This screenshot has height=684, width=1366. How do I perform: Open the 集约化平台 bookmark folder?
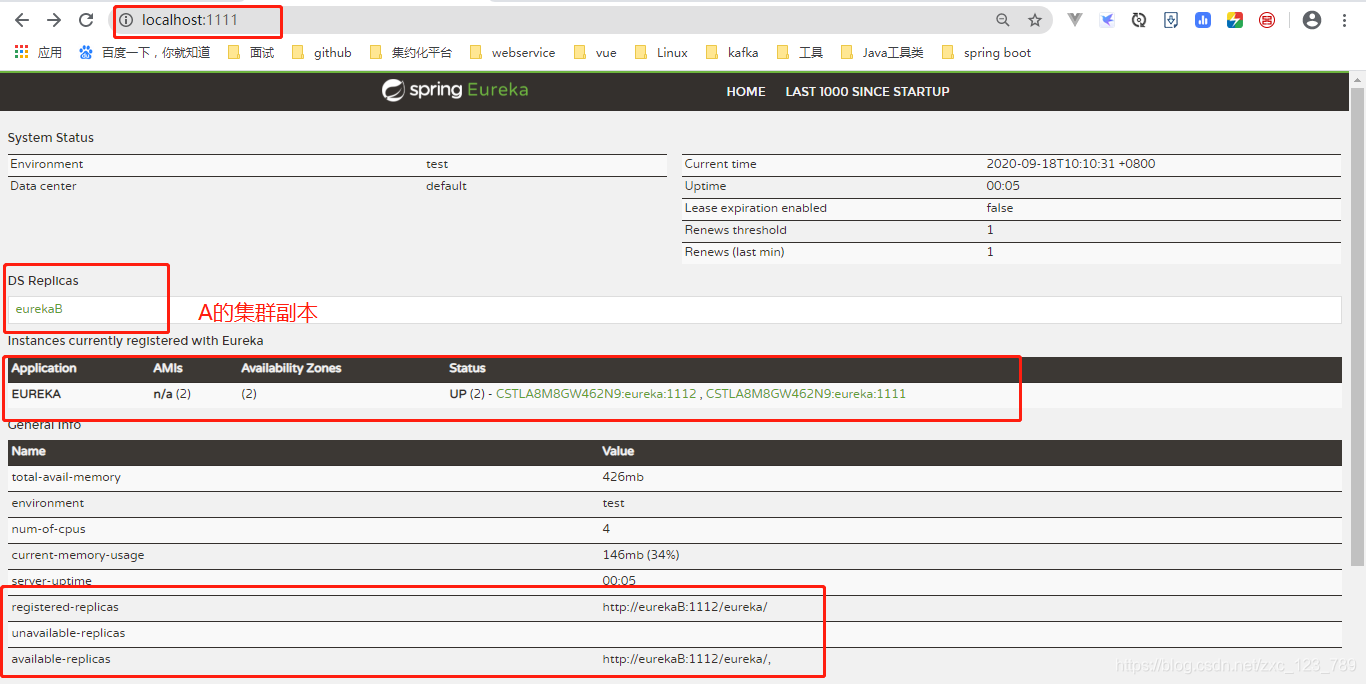410,53
